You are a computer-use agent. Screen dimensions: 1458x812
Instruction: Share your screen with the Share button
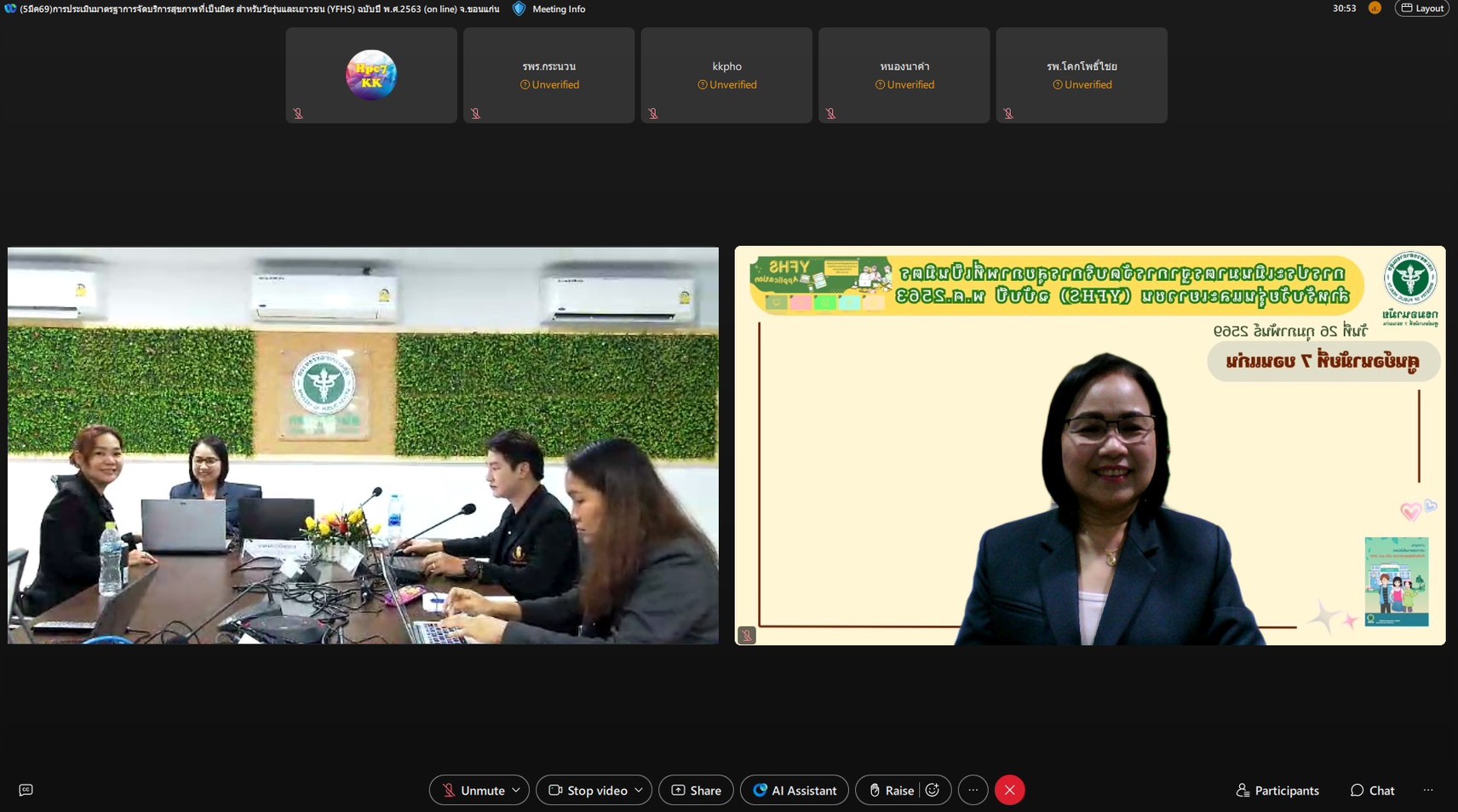tap(696, 790)
